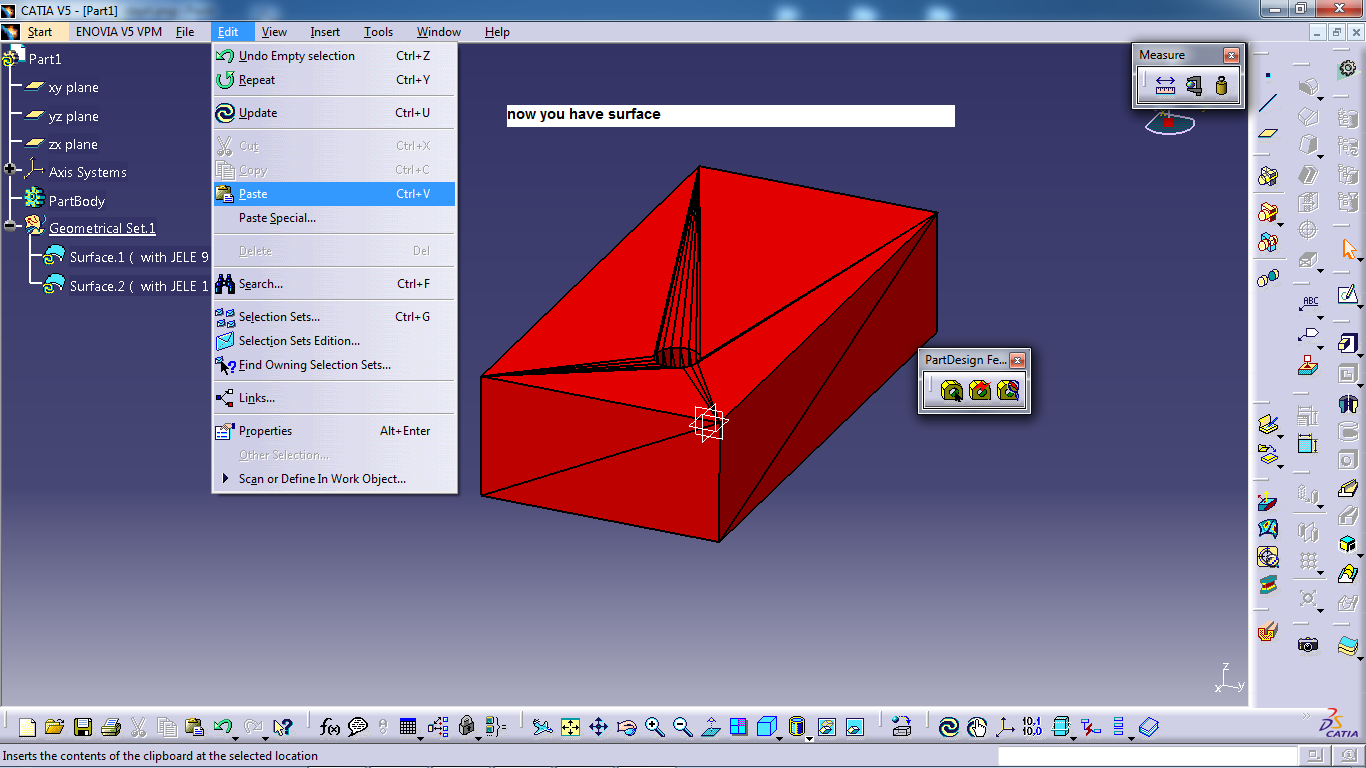Click the Capture camera icon
This screenshot has width=1366, height=768.
[1308, 645]
